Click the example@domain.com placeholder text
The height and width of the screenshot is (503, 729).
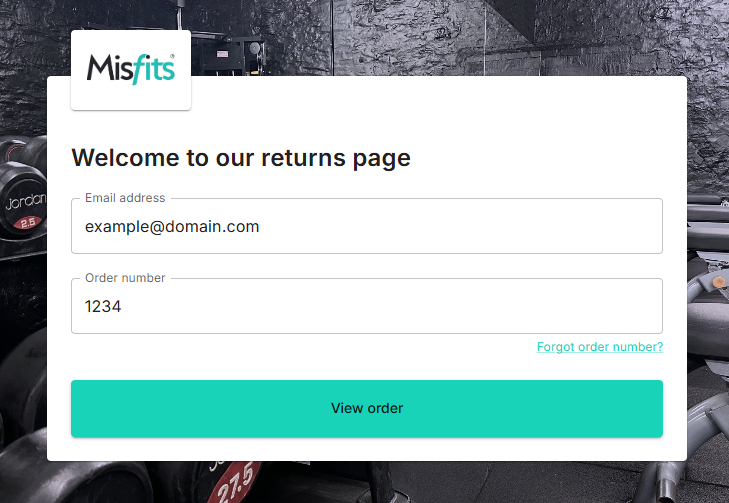[x=172, y=227]
